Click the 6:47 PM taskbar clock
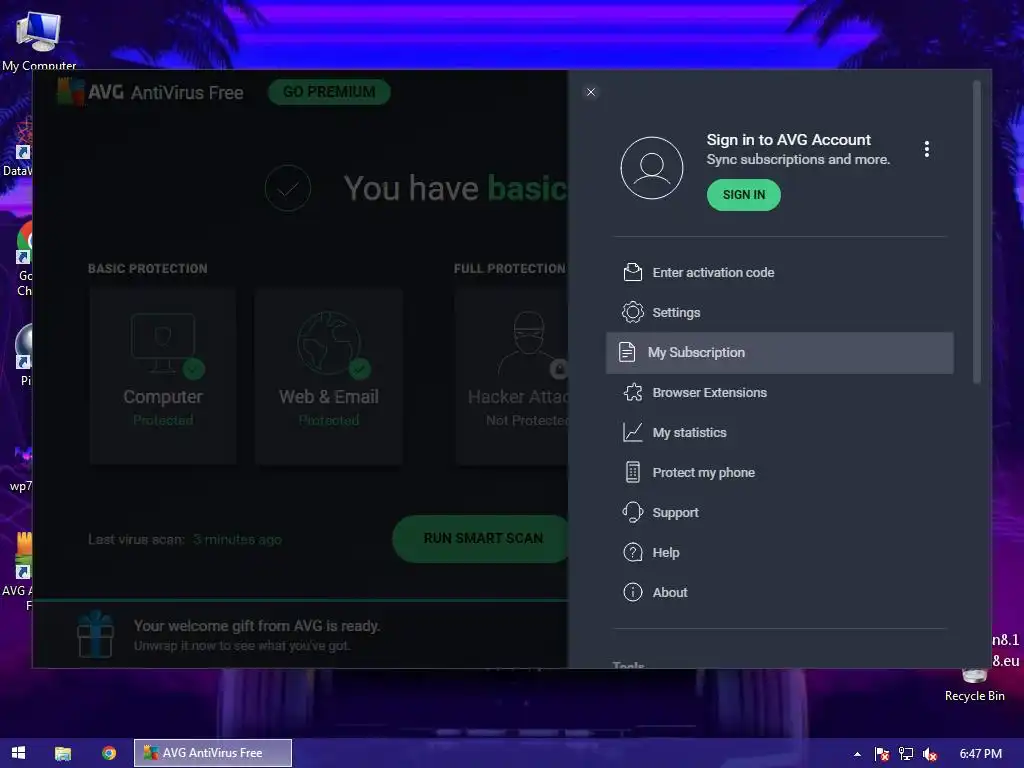Viewport: 1024px width, 768px height. (981, 754)
